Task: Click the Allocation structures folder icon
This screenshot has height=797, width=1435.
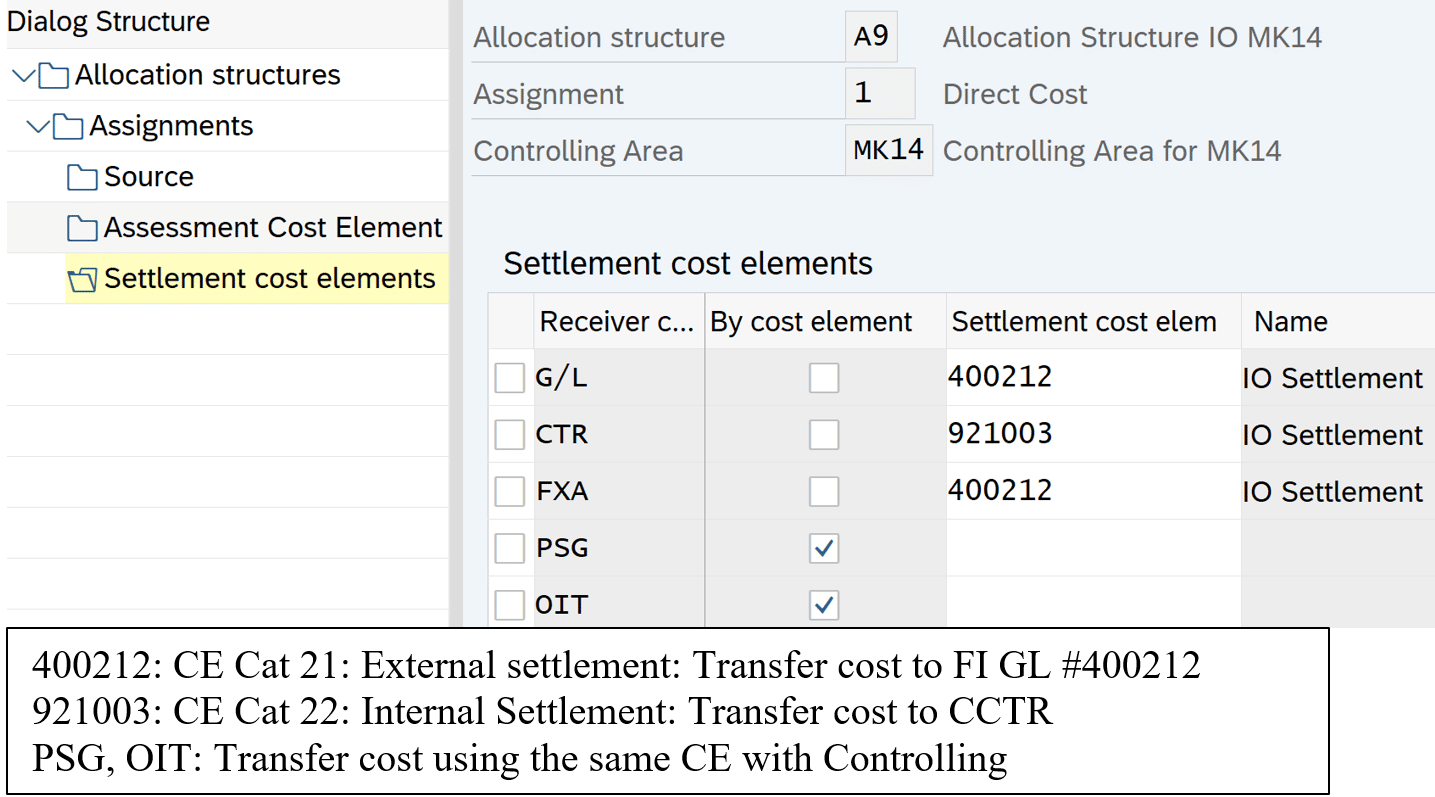Action: click(54, 76)
